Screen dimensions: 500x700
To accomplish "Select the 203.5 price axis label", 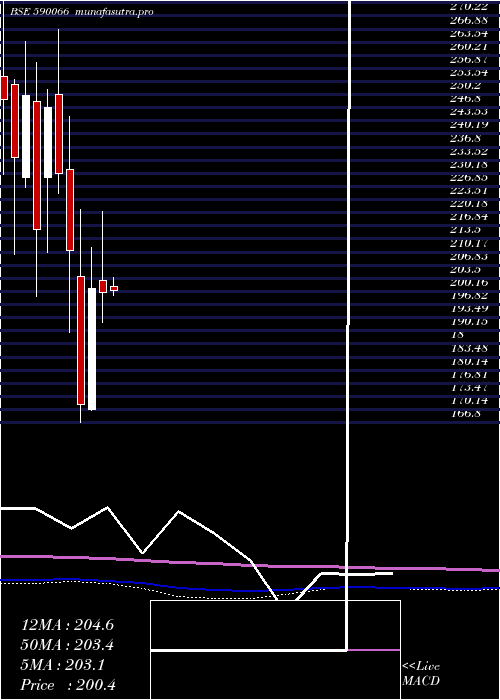I will point(466,269).
